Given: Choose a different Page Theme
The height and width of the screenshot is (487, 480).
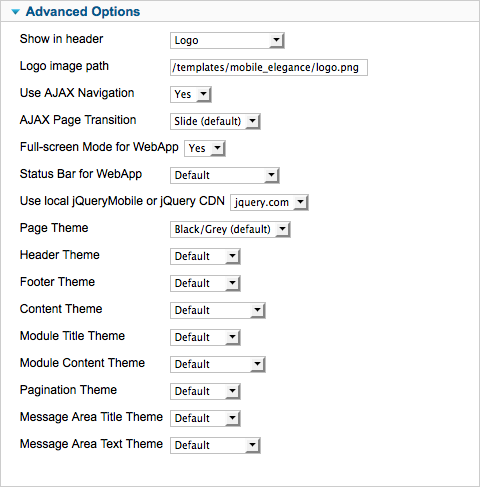Looking at the screenshot, I should point(230,229).
